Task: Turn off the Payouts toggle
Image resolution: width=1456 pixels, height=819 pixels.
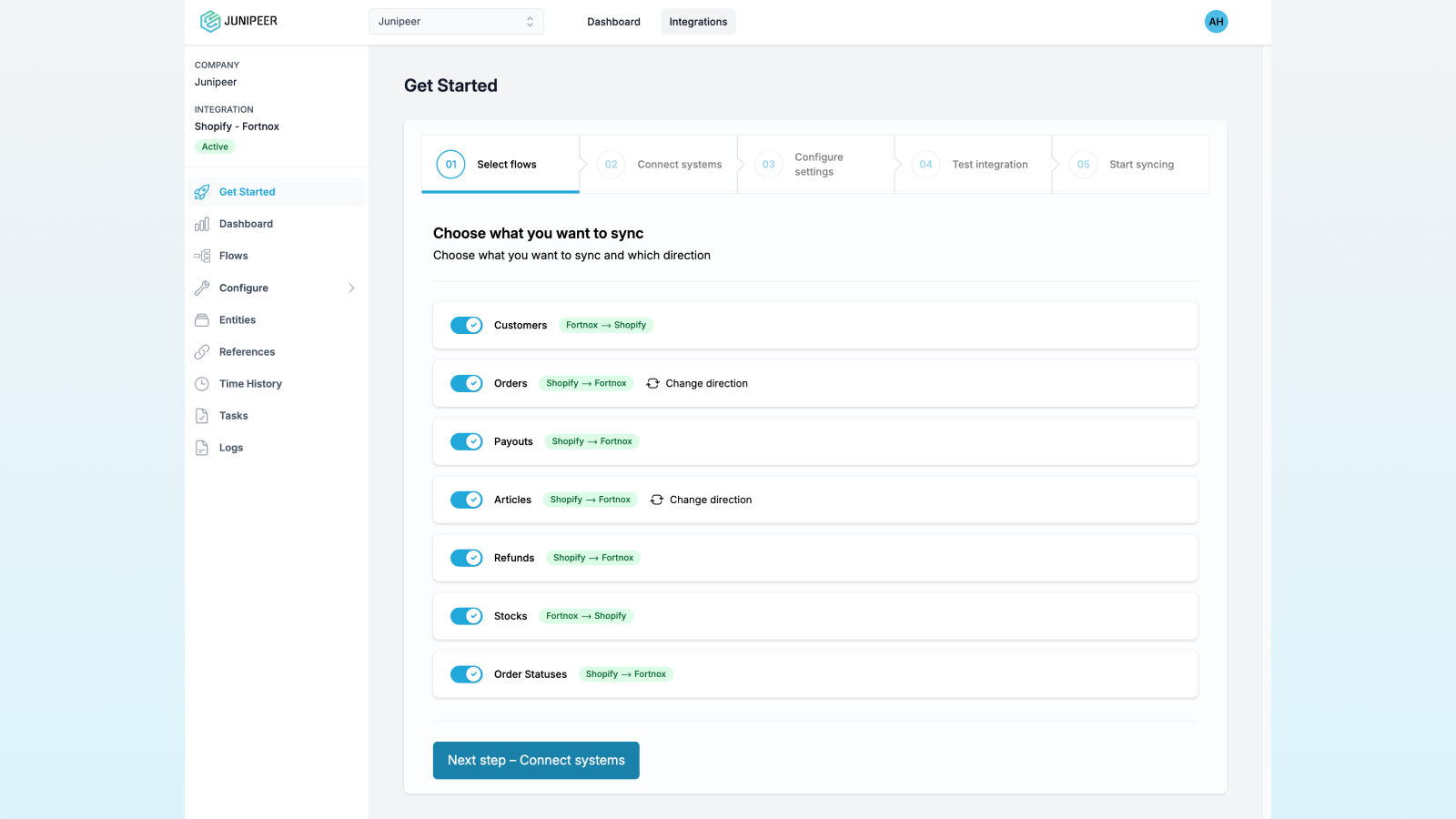Action: (467, 441)
